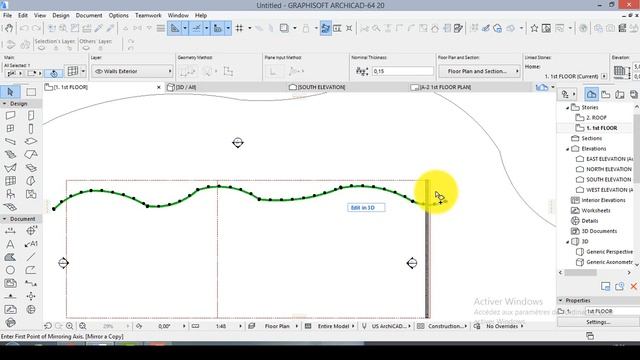Open the US ArchiCAD pen set dropdown
The image size is (640, 360).
click(391, 326)
